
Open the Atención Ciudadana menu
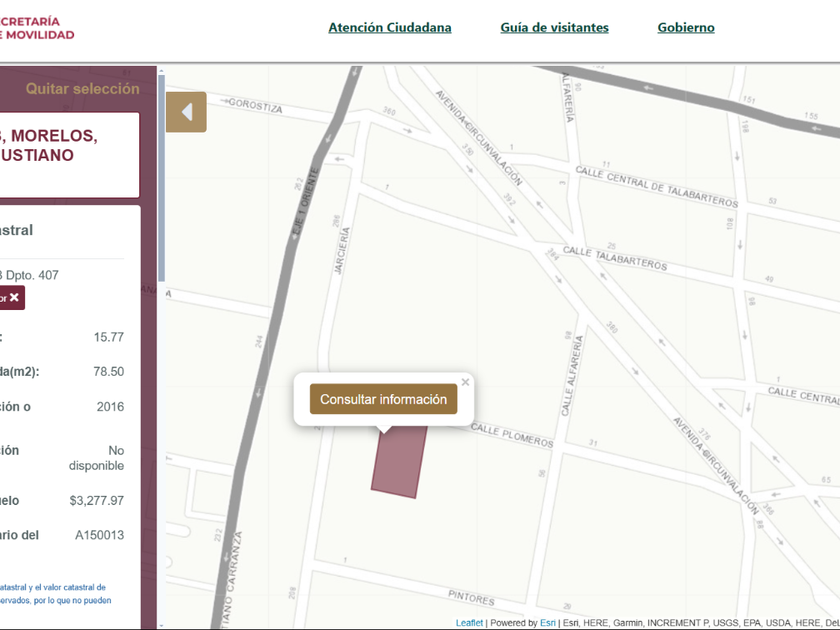pyautogui.click(x=389, y=28)
